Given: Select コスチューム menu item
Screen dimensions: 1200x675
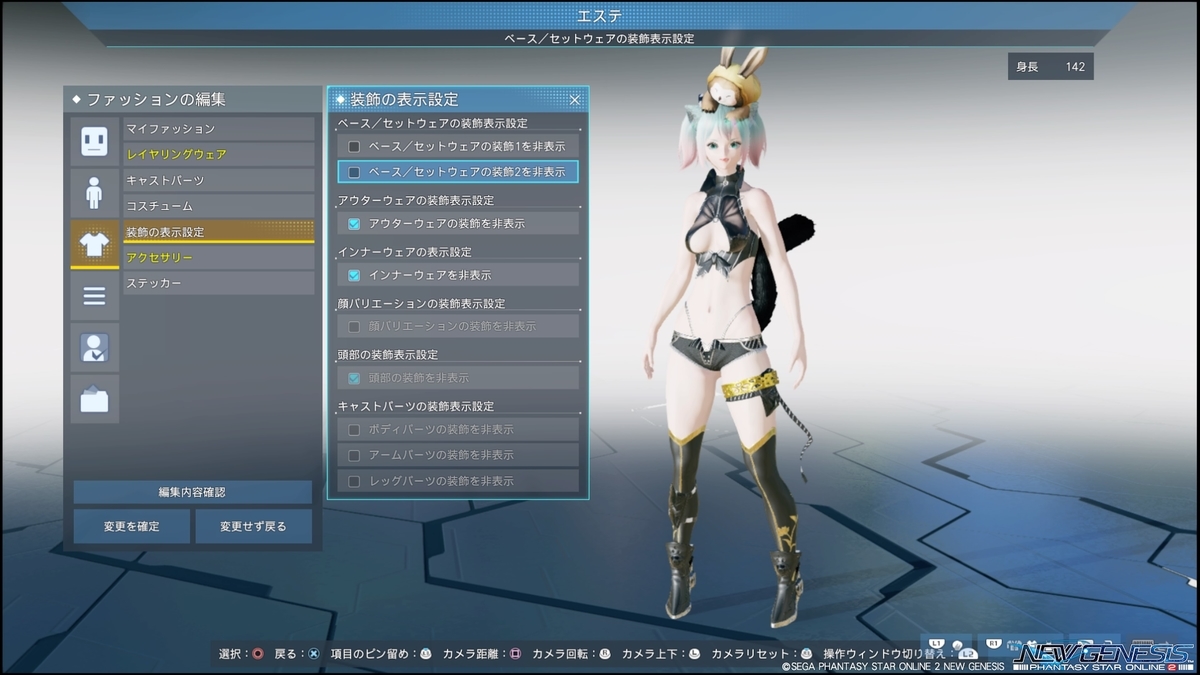Looking at the screenshot, I should click(219, 206).
